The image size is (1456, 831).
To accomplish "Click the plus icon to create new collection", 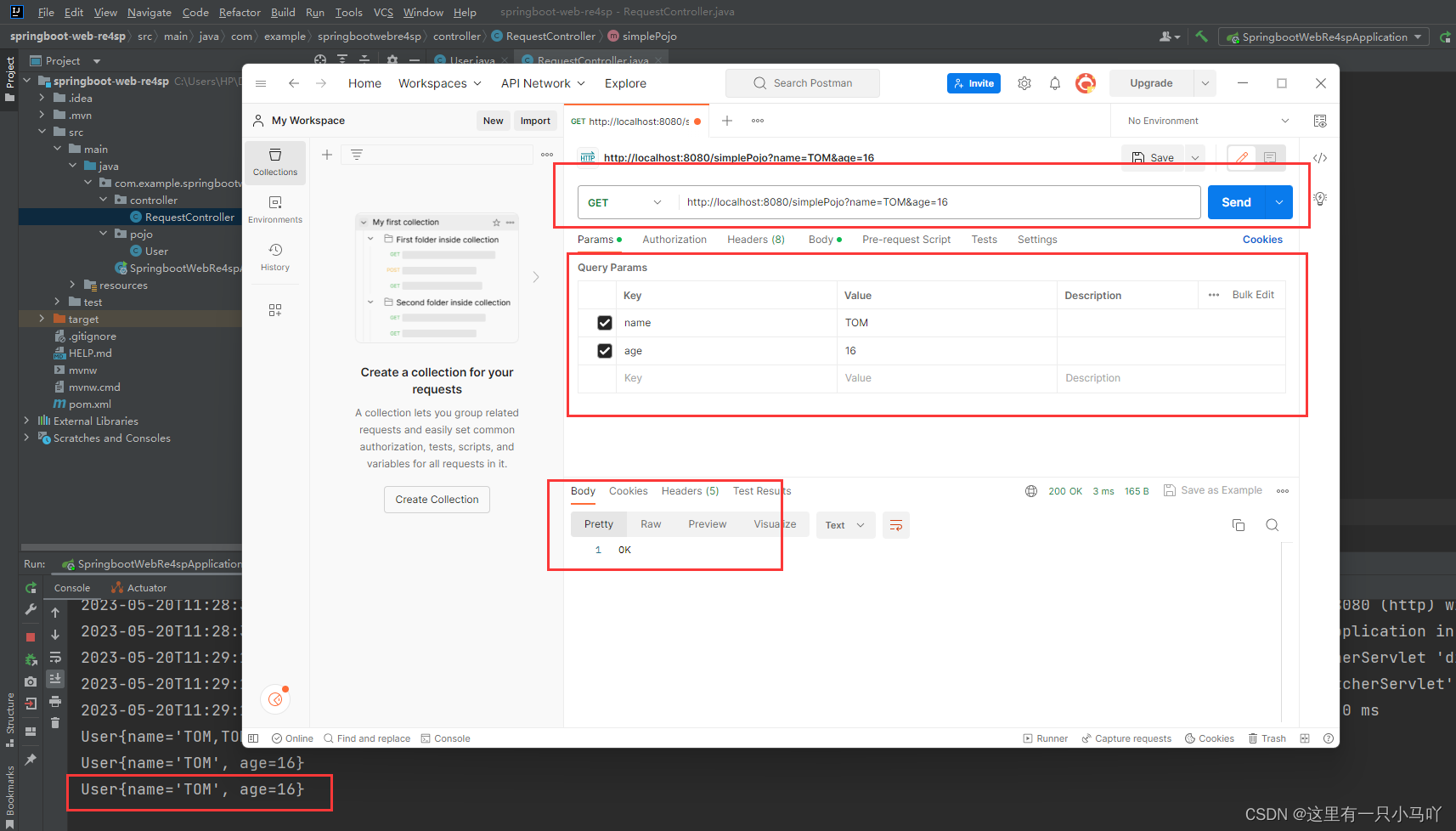I will (327, 155).
